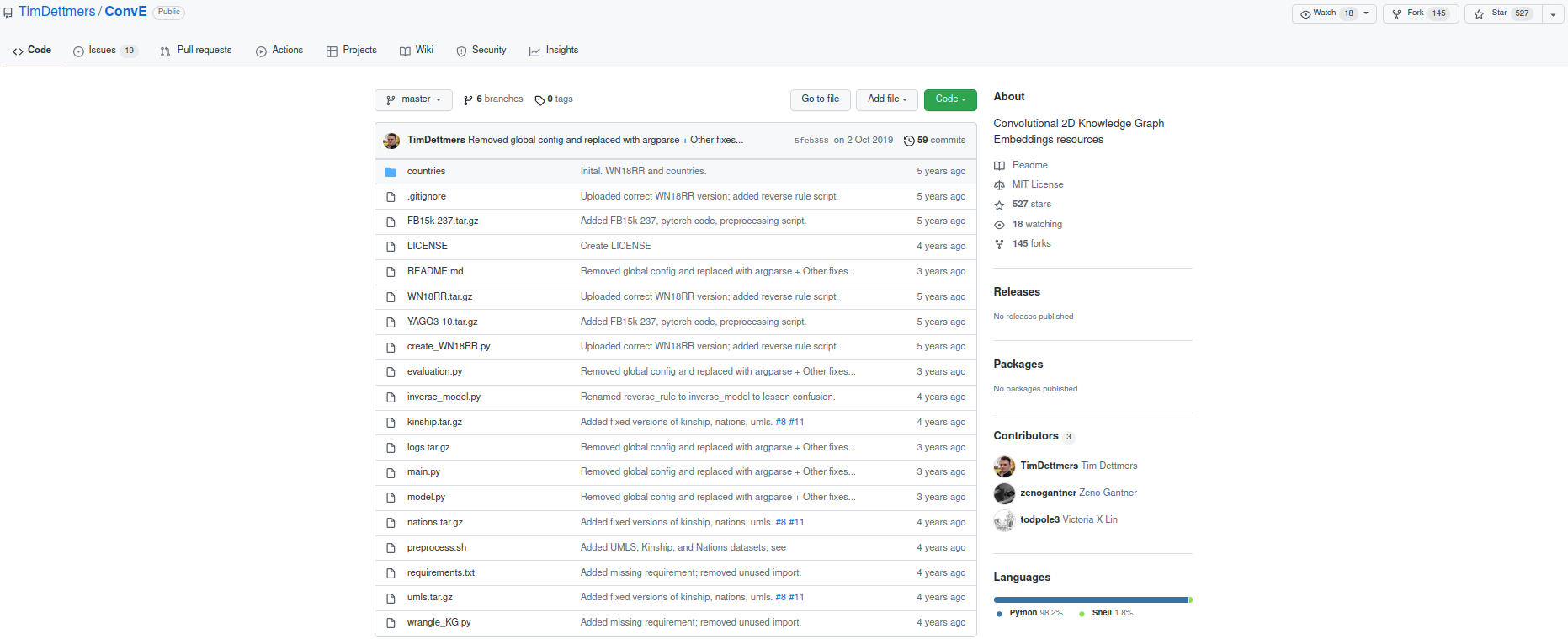
Task: Open the master branch dropdown
Action: click(413, 99)
